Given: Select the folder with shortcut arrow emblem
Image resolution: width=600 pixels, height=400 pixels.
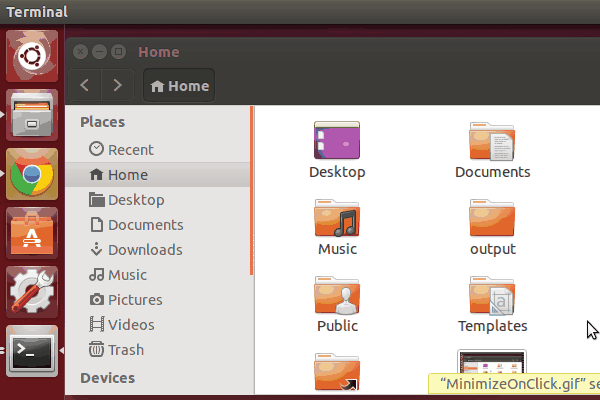Looking at the screenshot, I should click(337, 372).
